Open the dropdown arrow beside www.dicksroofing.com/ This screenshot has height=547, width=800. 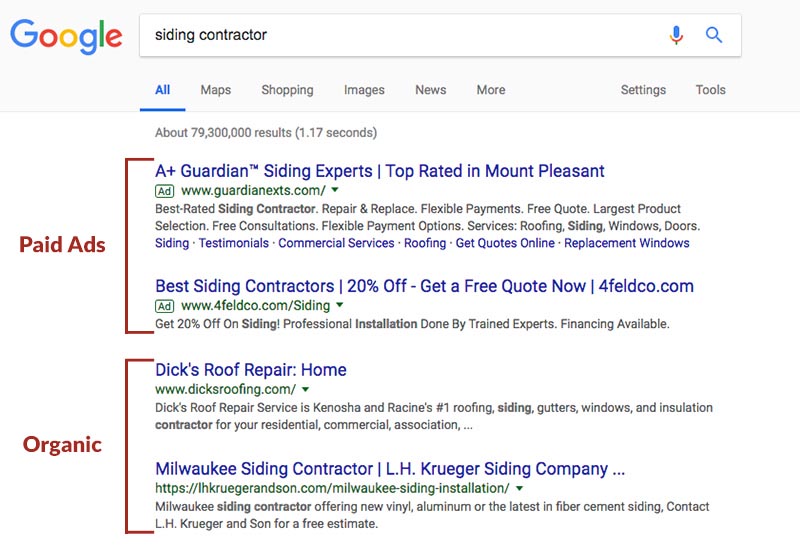(305, 389)
